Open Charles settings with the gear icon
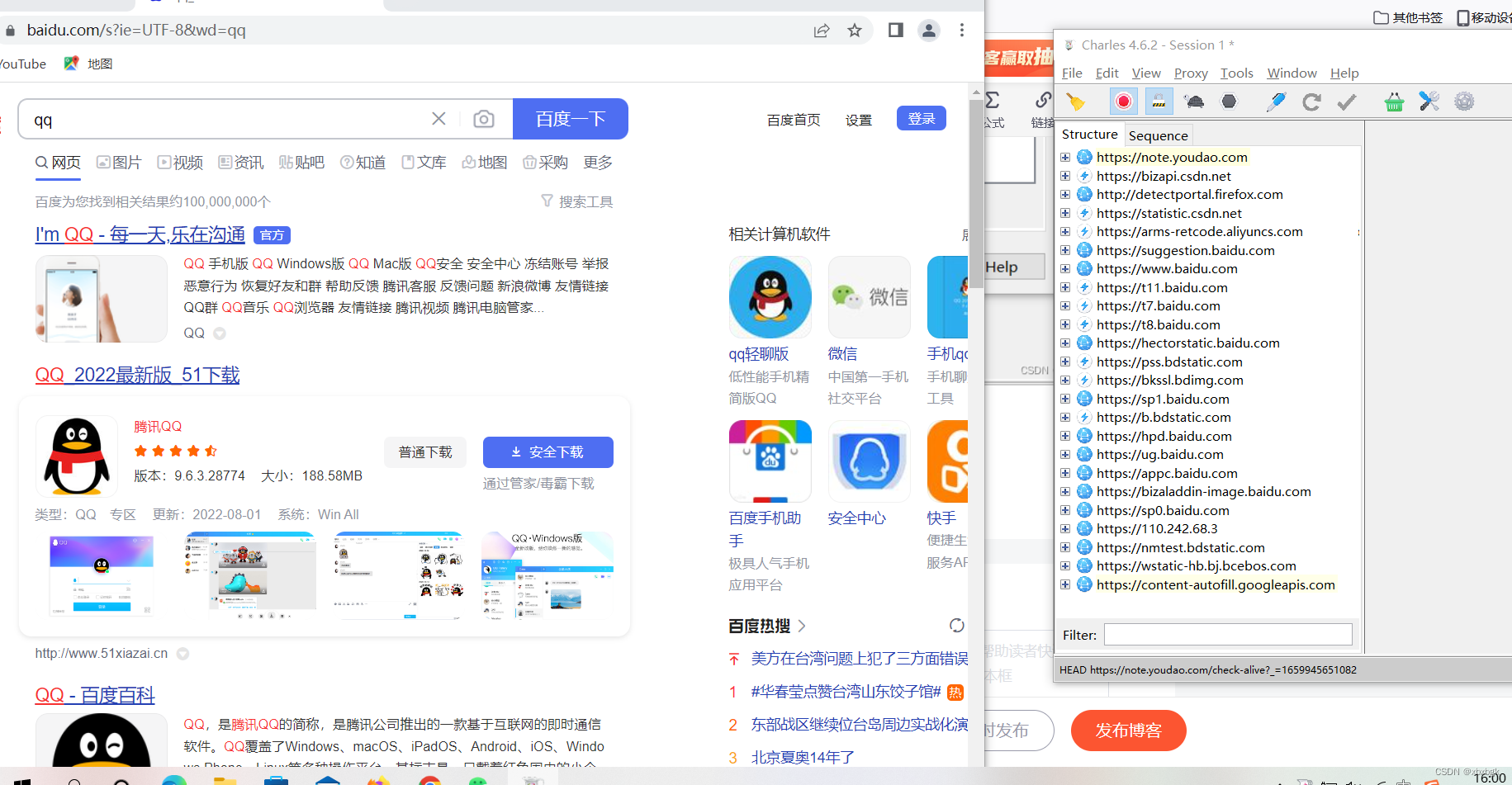1512x785 pixels. pos(1464,102)
